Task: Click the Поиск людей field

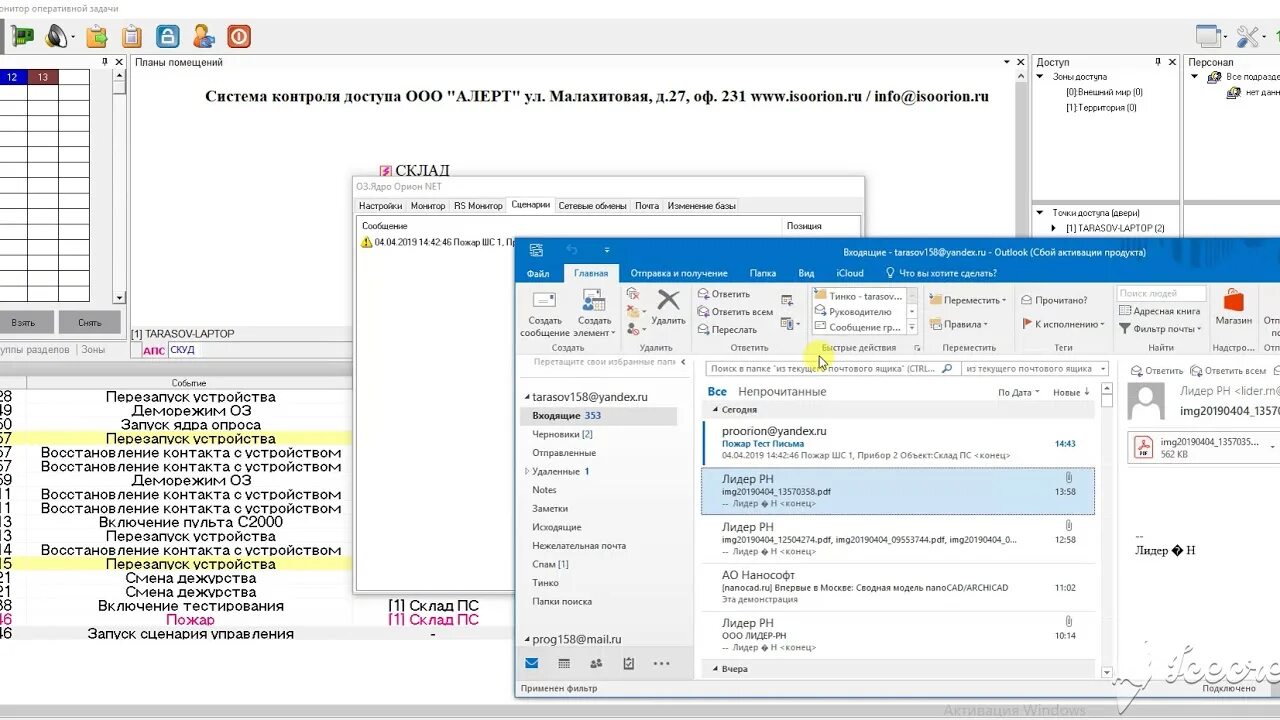Action: click(x=1161, y=294)
